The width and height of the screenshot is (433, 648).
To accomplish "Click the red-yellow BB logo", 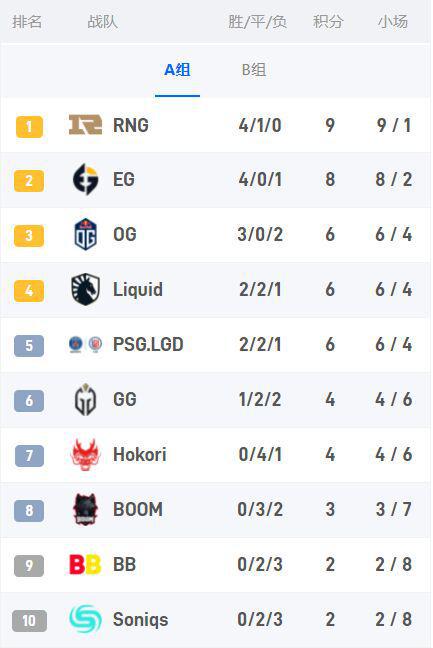I will (x=85, y=565).
